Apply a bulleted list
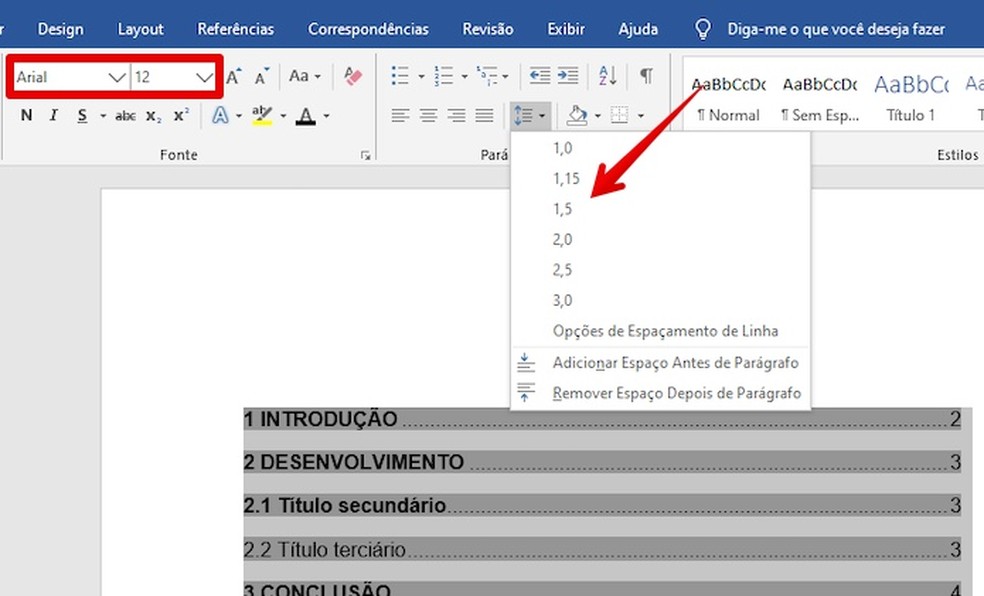 tap(398, 74)
